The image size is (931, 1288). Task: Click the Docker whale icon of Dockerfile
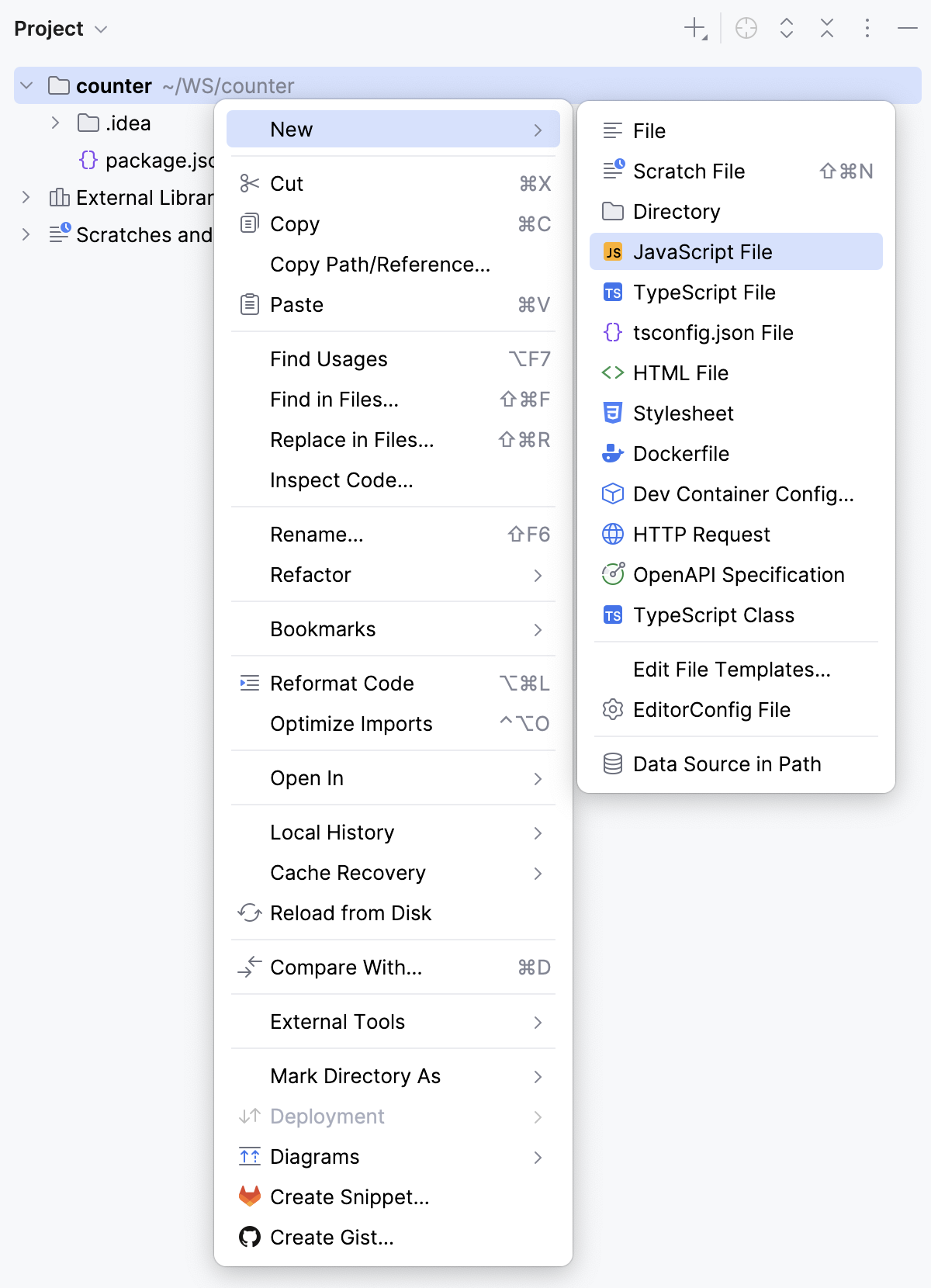click(613, 453)
